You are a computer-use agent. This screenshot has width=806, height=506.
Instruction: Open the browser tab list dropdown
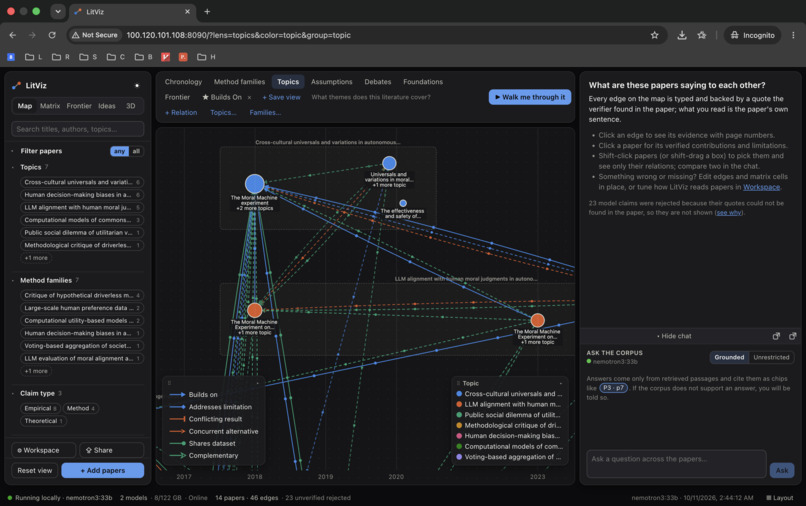pyautogui.click(x=58, y=11)
